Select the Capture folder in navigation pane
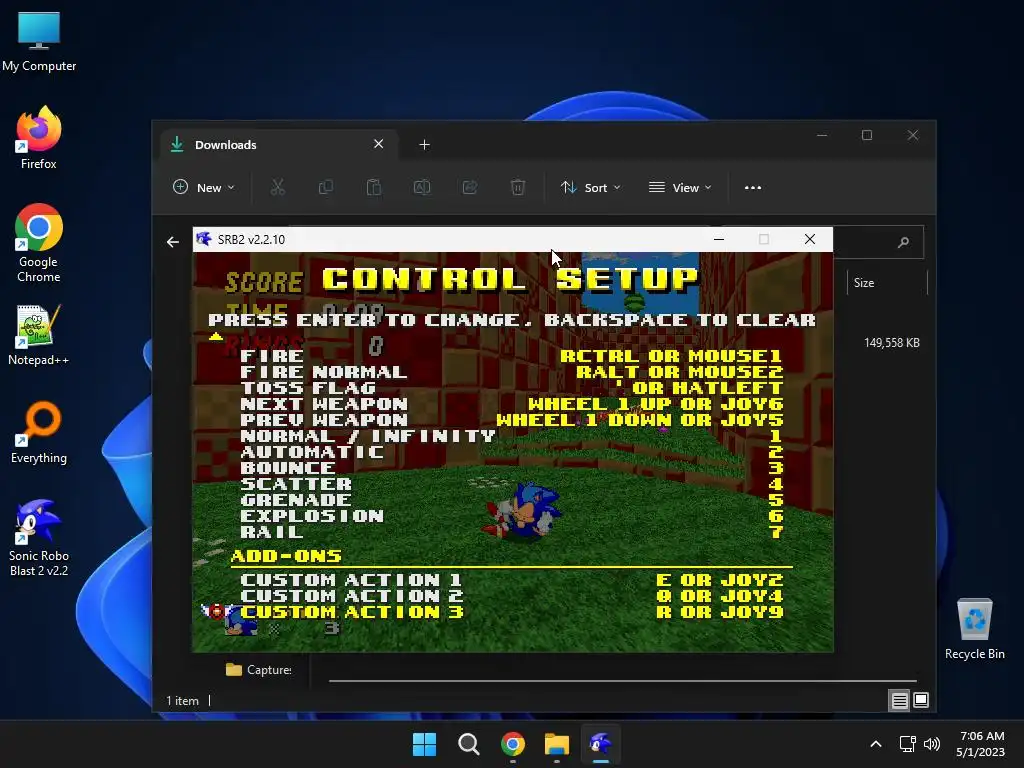 coord(259,669)
